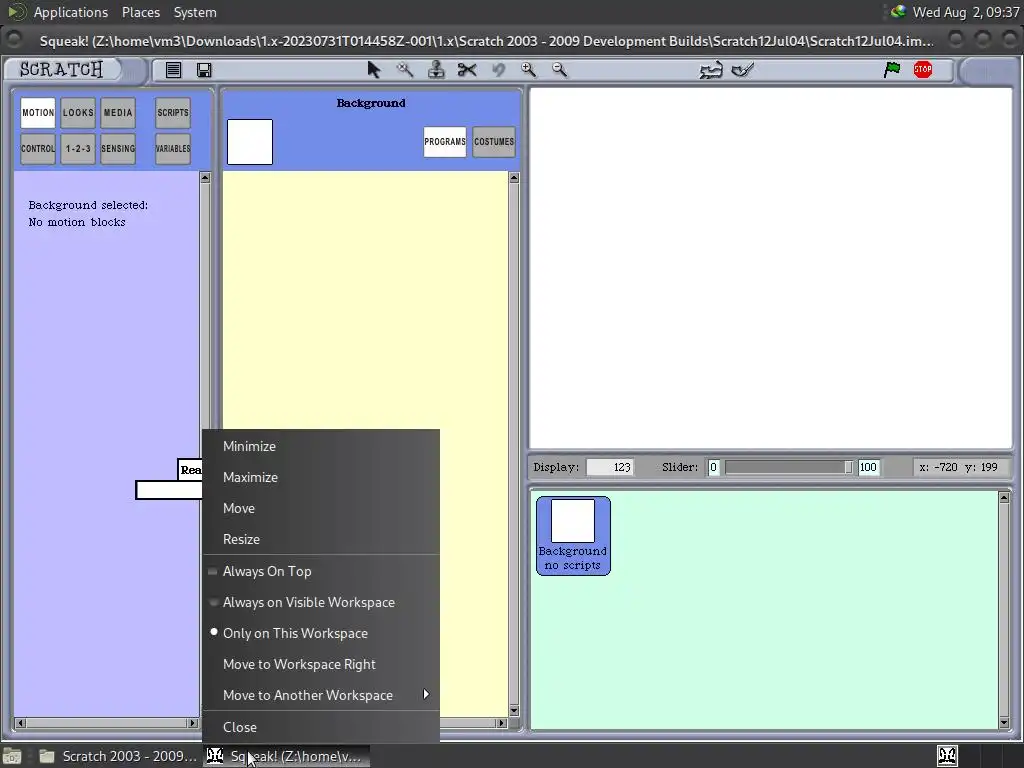Add a new cat sprite icon

pos(711,70)
